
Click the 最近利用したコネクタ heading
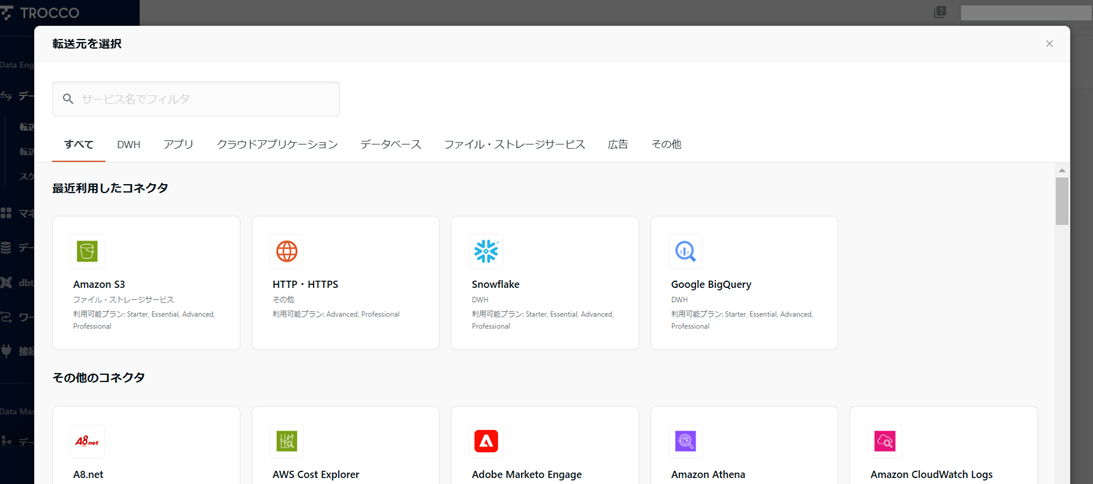(110, 188)
